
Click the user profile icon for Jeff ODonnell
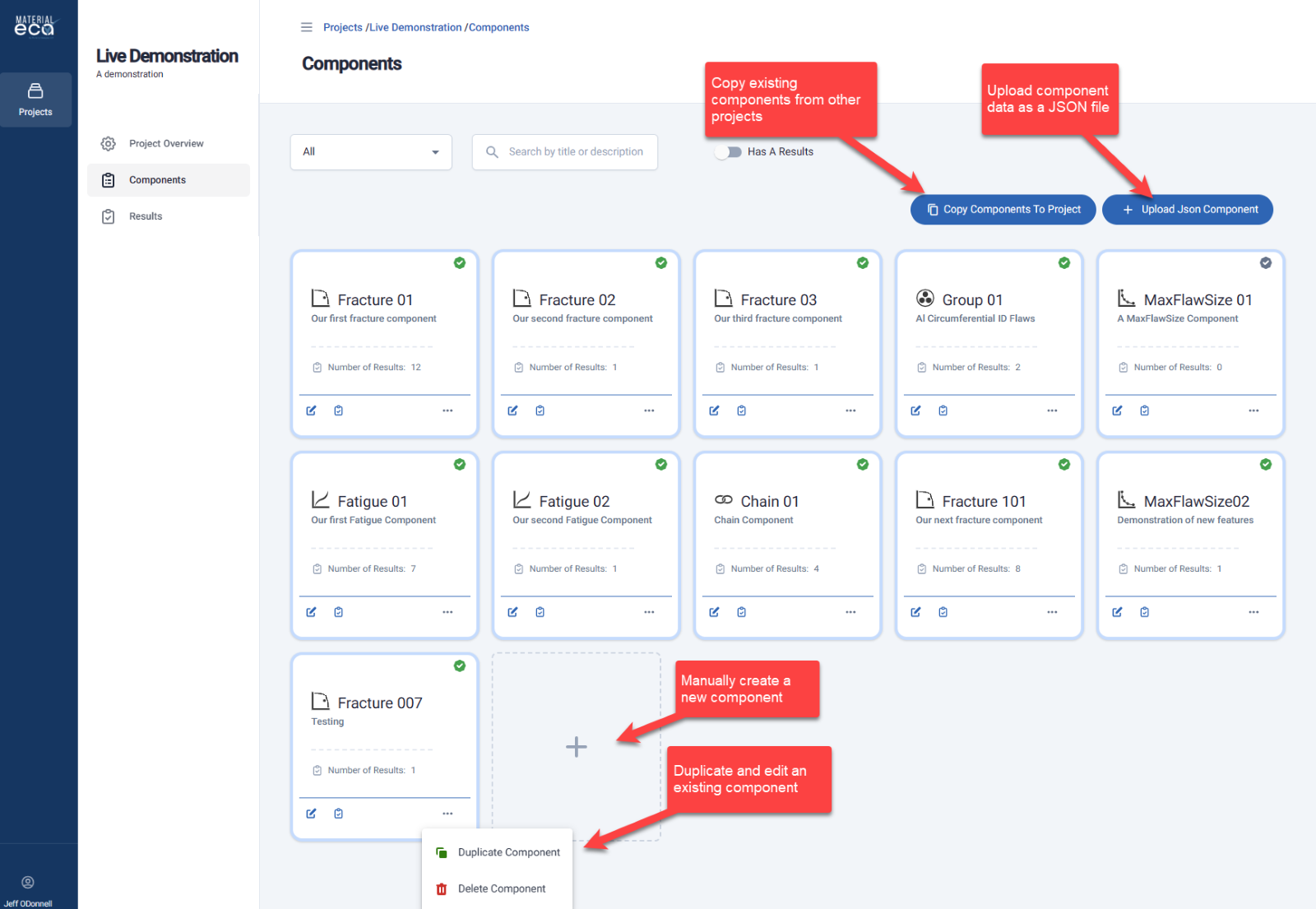[x=28, y=883]
